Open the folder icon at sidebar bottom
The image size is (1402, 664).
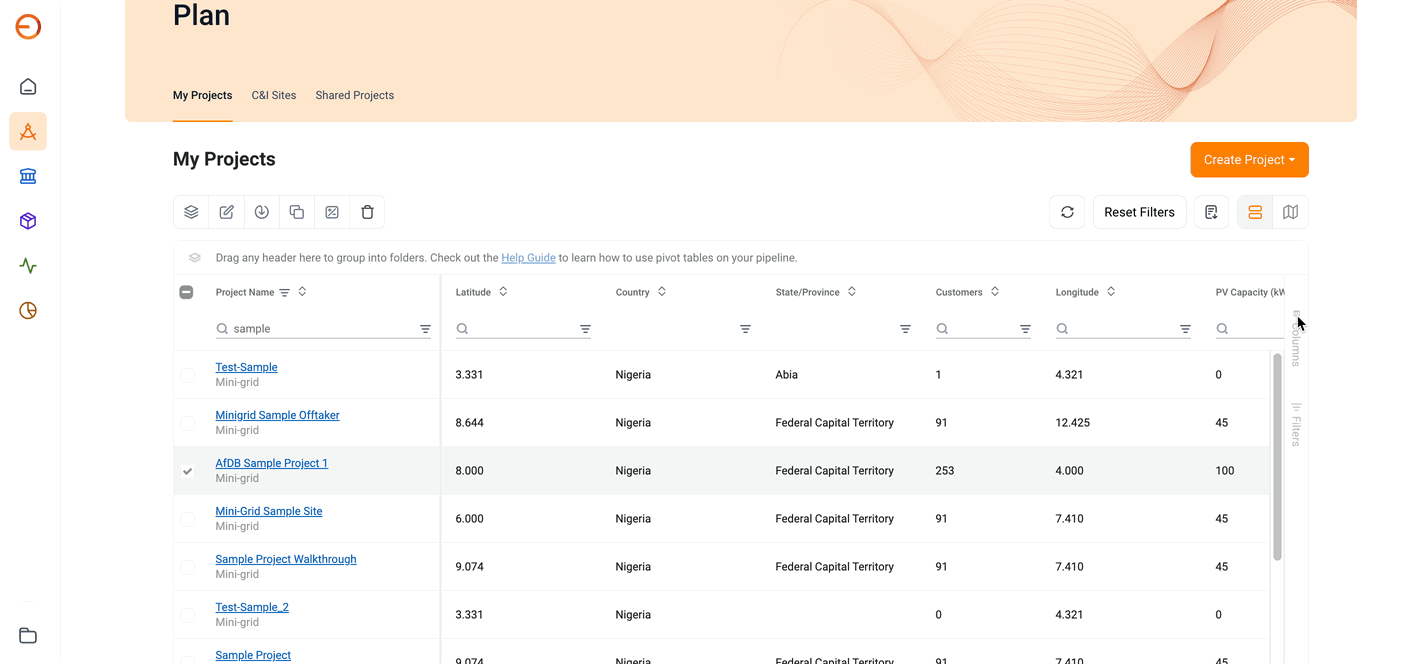28,636
